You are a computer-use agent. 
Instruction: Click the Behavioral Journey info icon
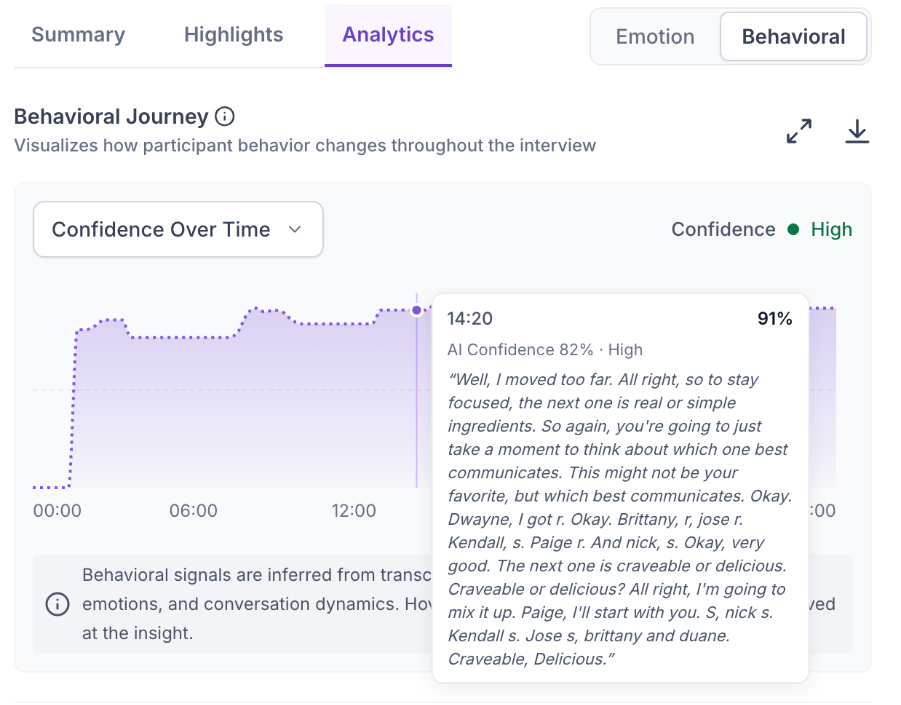225,117
